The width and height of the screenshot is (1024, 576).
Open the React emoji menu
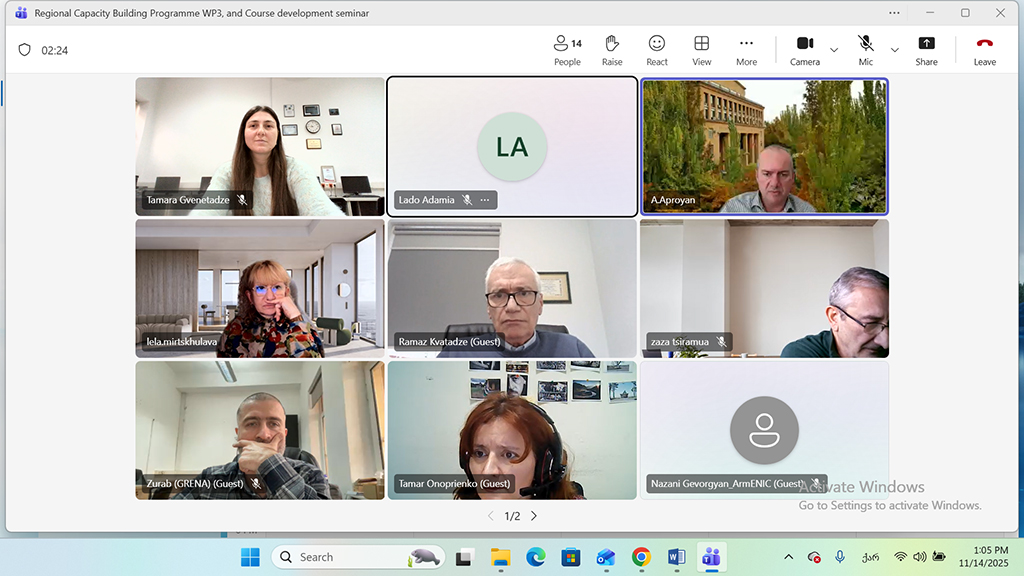(657, 50)
